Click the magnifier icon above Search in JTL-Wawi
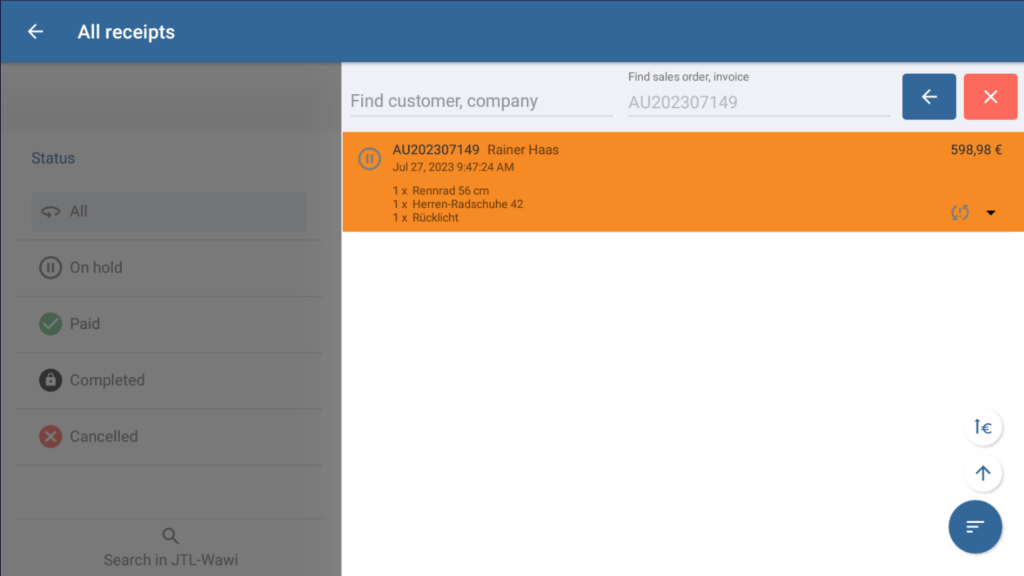The image size is (1024, 576). tap(171, 536)
